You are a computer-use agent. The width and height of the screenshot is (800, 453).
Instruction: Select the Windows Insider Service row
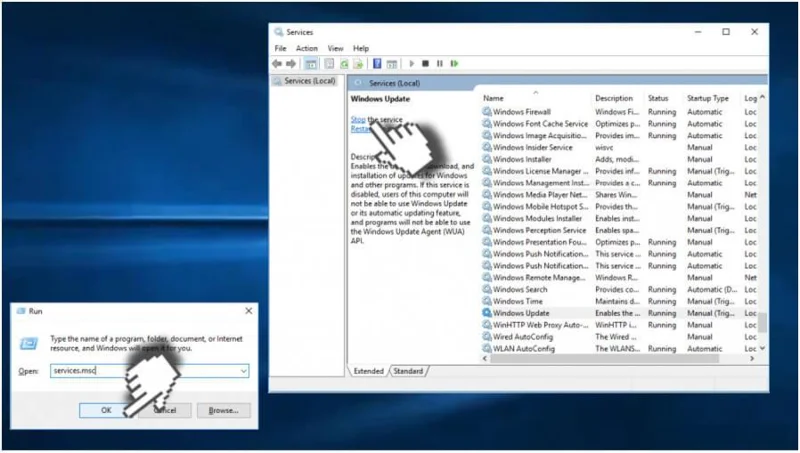pyautogui.click(x=619, y=147)
